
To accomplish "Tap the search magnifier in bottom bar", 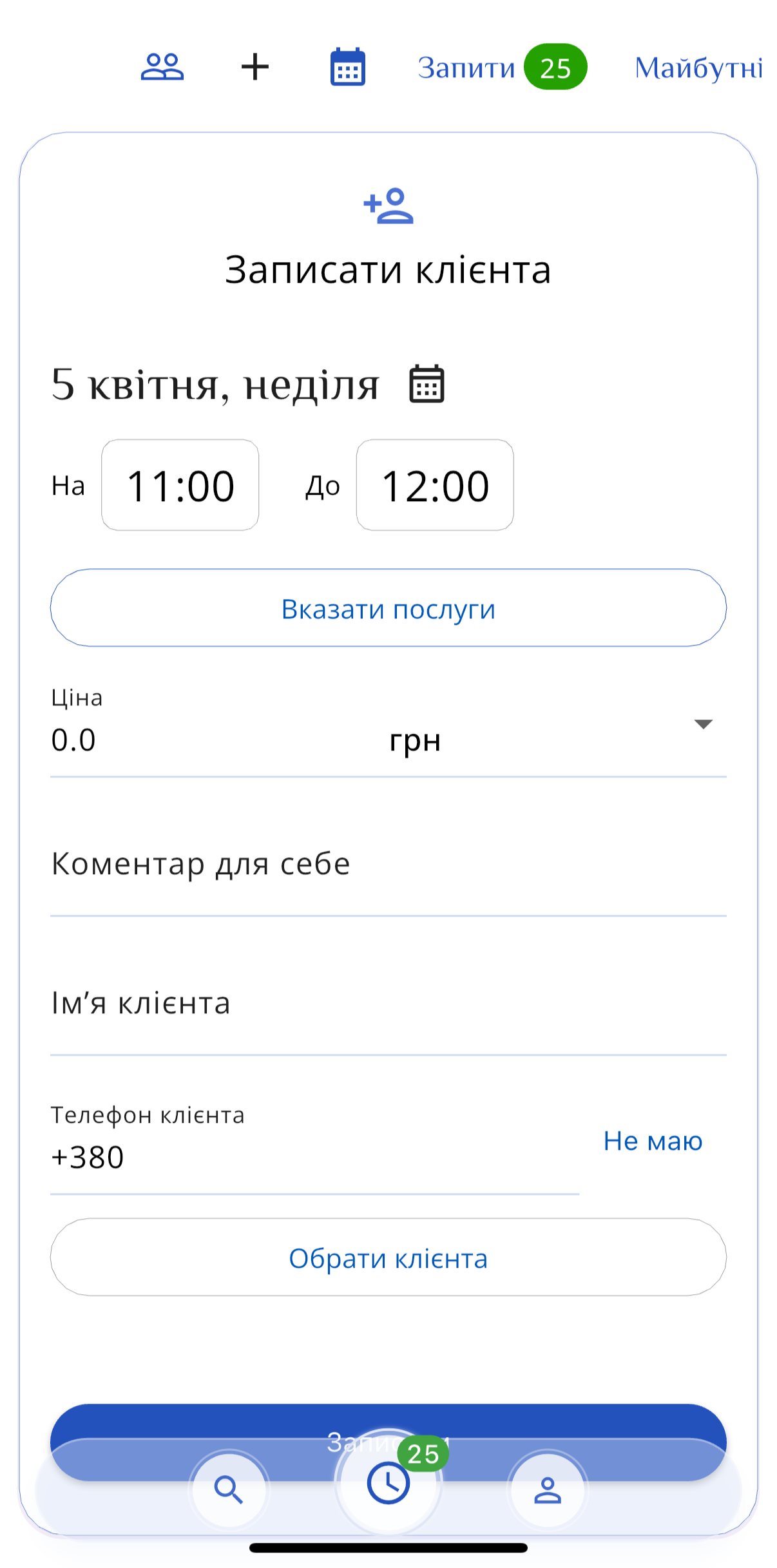I will pos(229,1489).
